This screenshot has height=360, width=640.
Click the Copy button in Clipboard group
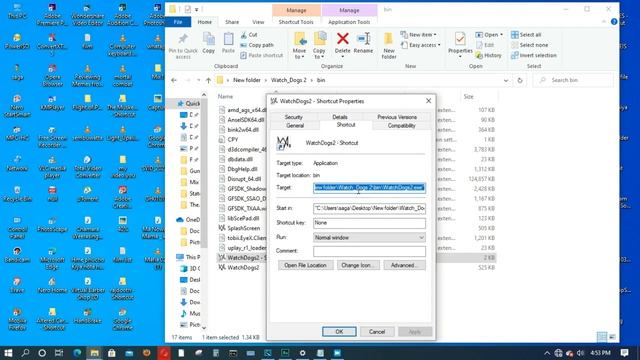click(x=209, y=43)
